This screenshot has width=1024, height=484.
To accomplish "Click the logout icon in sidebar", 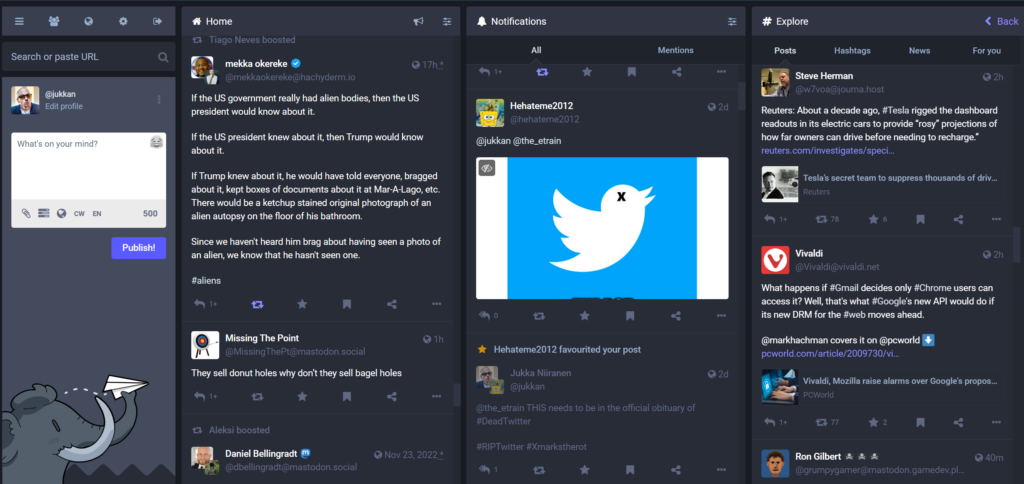I will click(x=157, y=21).
